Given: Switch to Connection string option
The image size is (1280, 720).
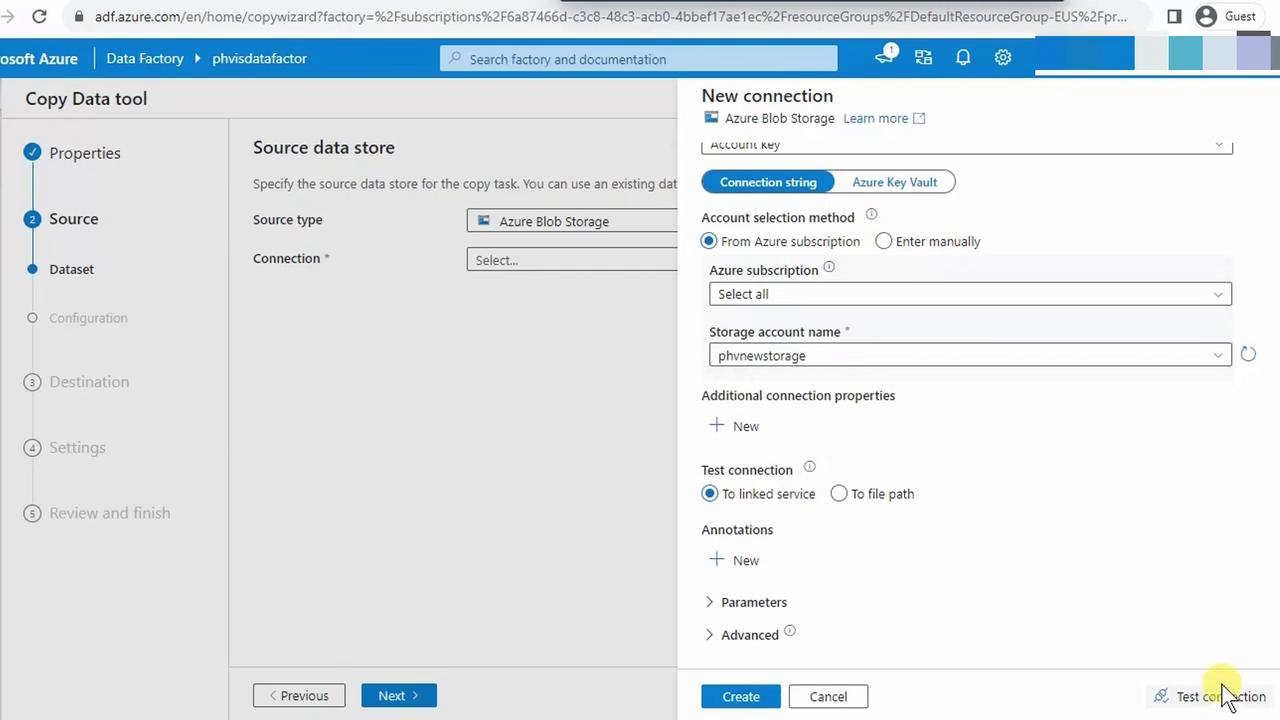Looking at the screenshot, I should click(768, 182).
